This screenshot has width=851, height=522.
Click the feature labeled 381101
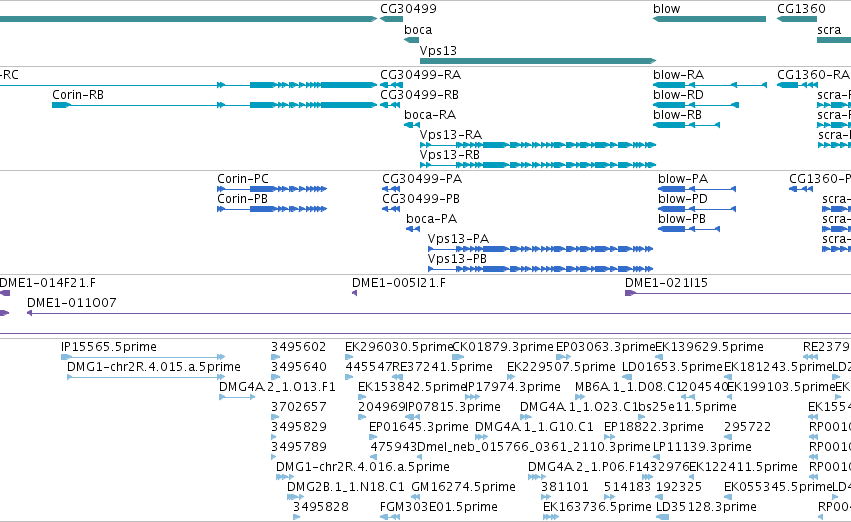[x=564, y=487]
